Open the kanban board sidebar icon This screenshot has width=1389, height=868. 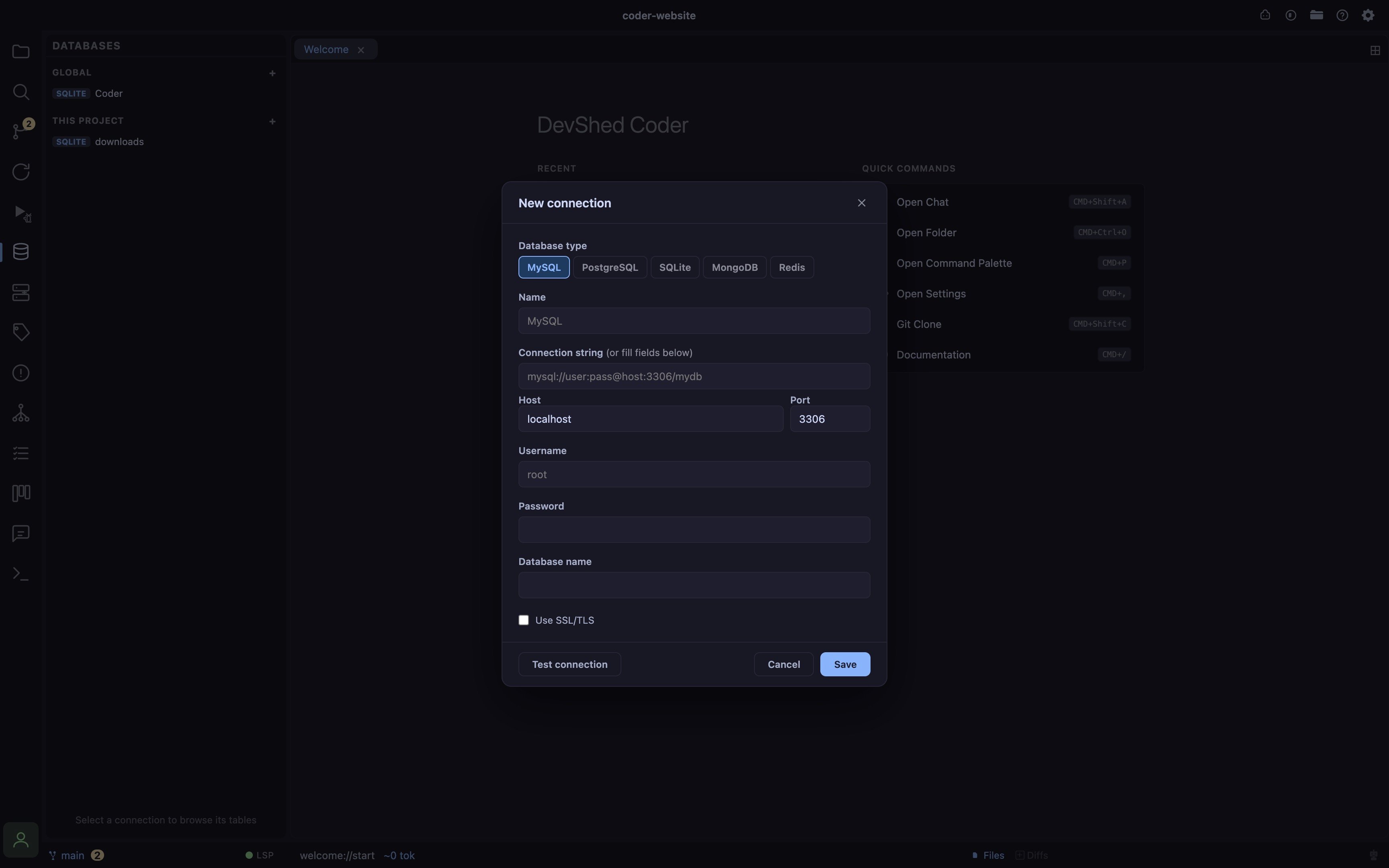(x=20, y=493)
